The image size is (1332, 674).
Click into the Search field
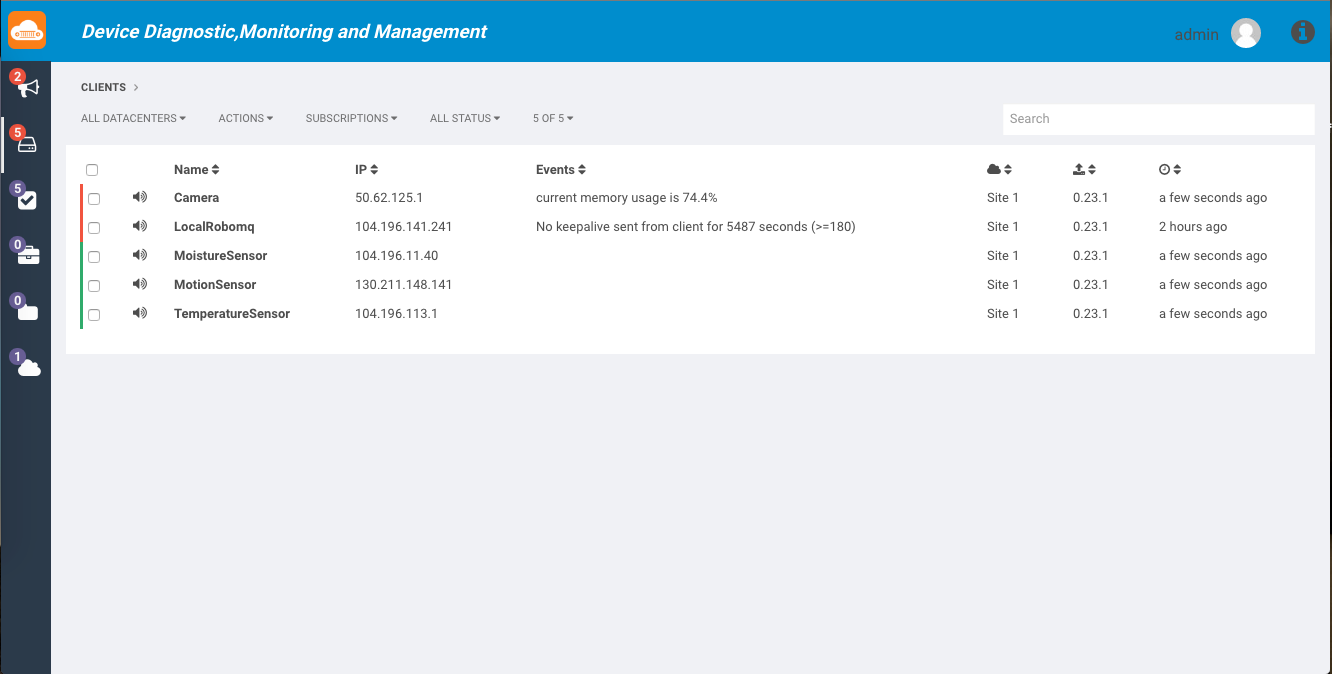coord(1158,119)
